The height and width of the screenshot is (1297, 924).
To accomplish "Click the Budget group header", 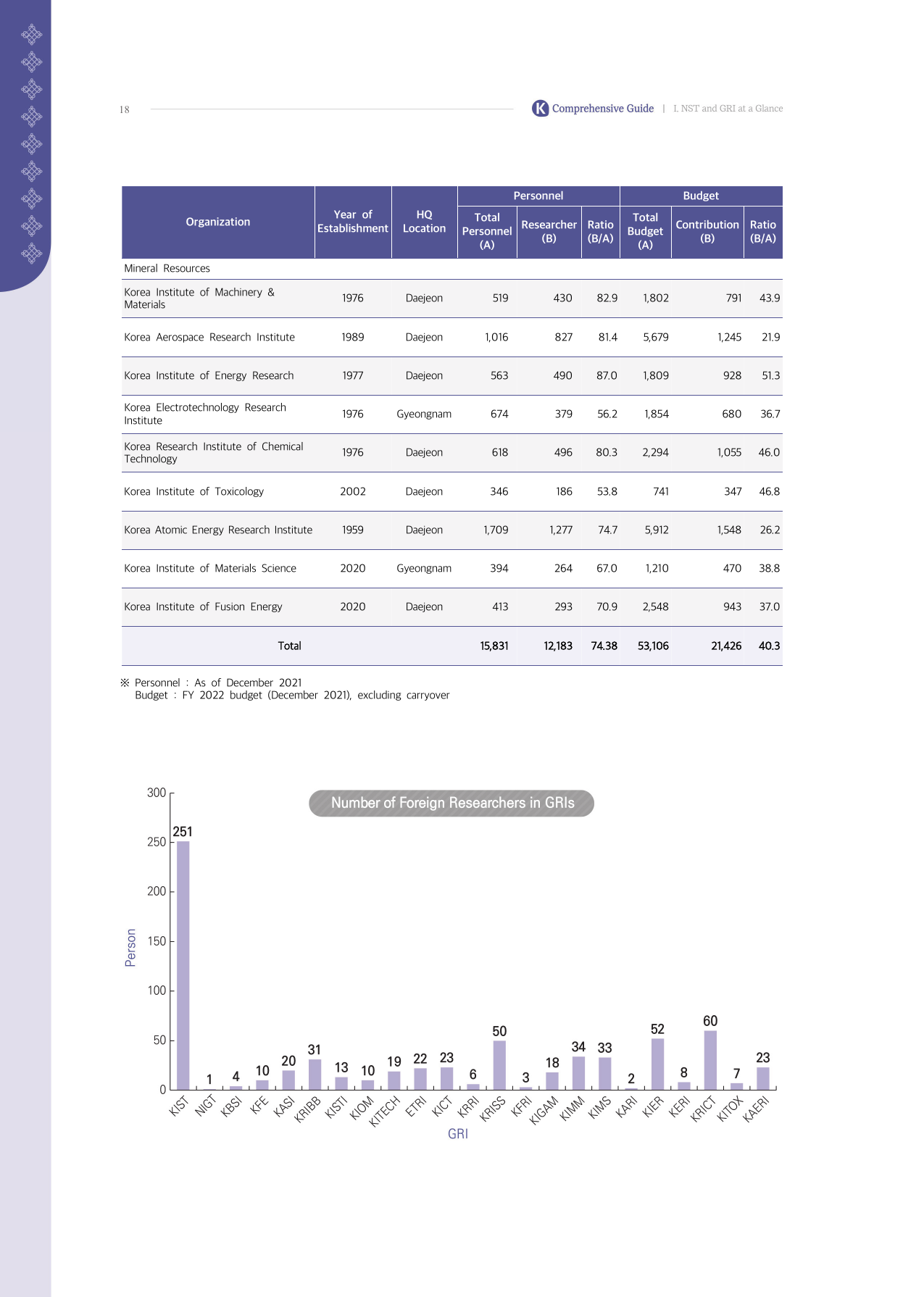I will 702,196.
